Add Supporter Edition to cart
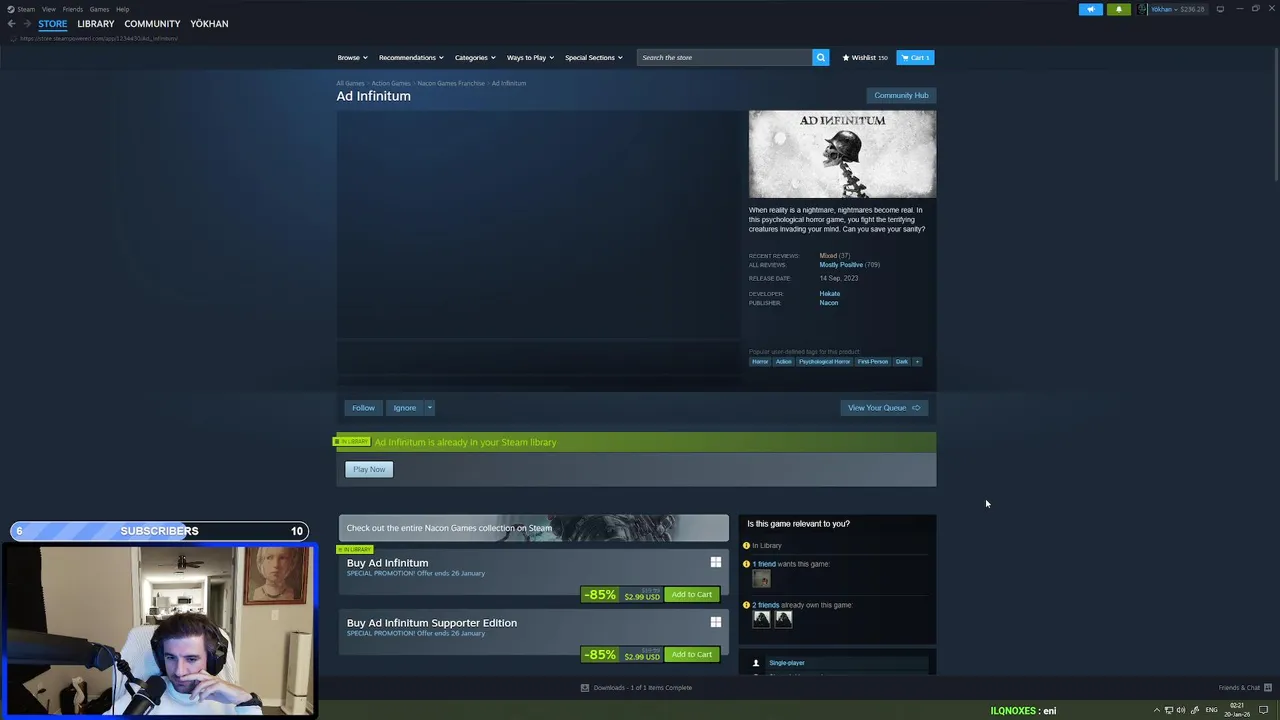1280x720 pixels. (692, 654)
